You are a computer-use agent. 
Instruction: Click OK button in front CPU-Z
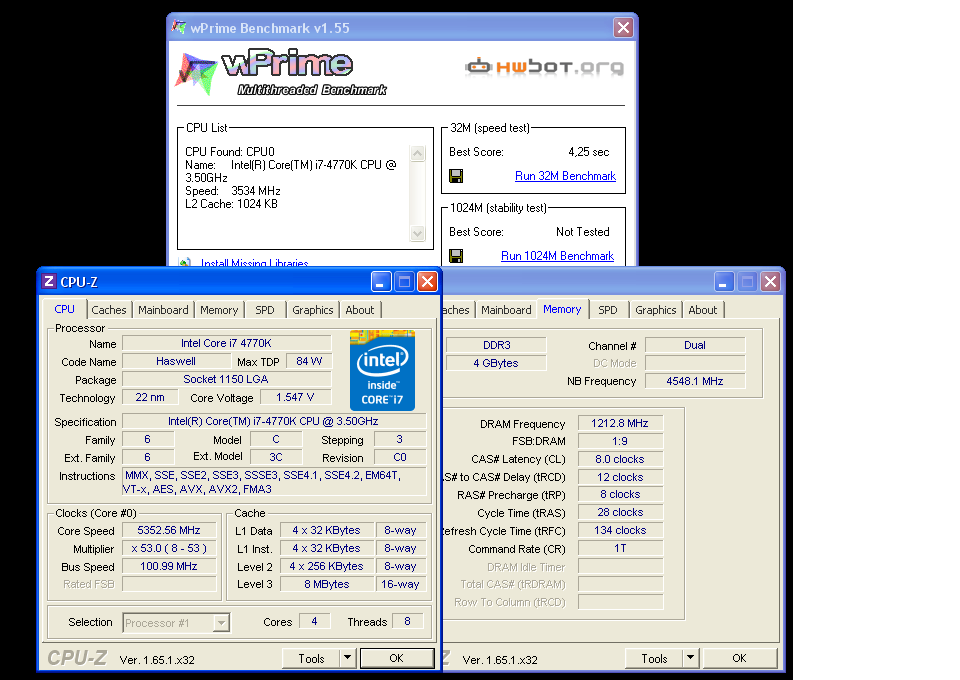(x=397, y=659)
